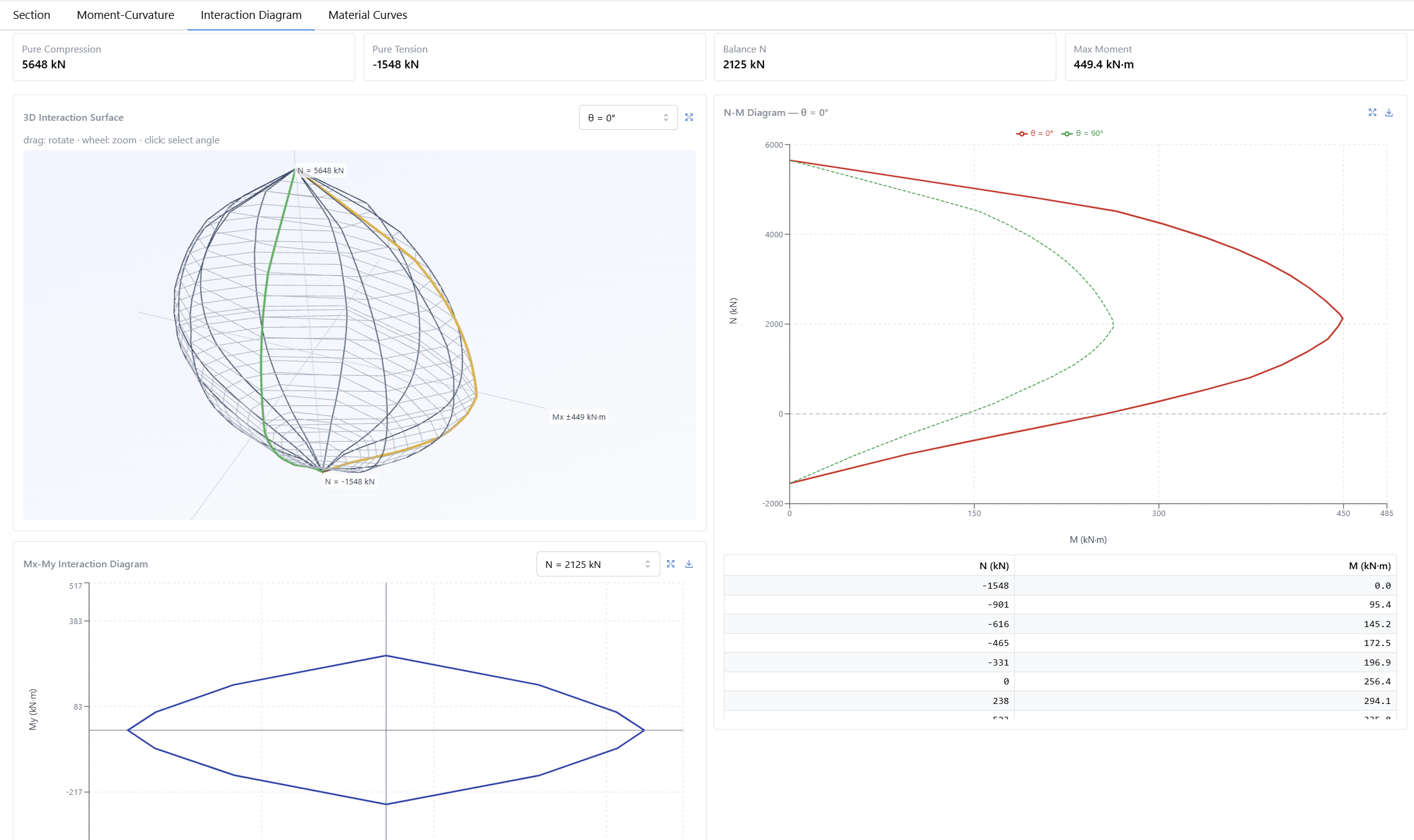Click the N = 5648 kN label on 3D surface
This screenshot has height=840, width=1414.
(321, 171)
